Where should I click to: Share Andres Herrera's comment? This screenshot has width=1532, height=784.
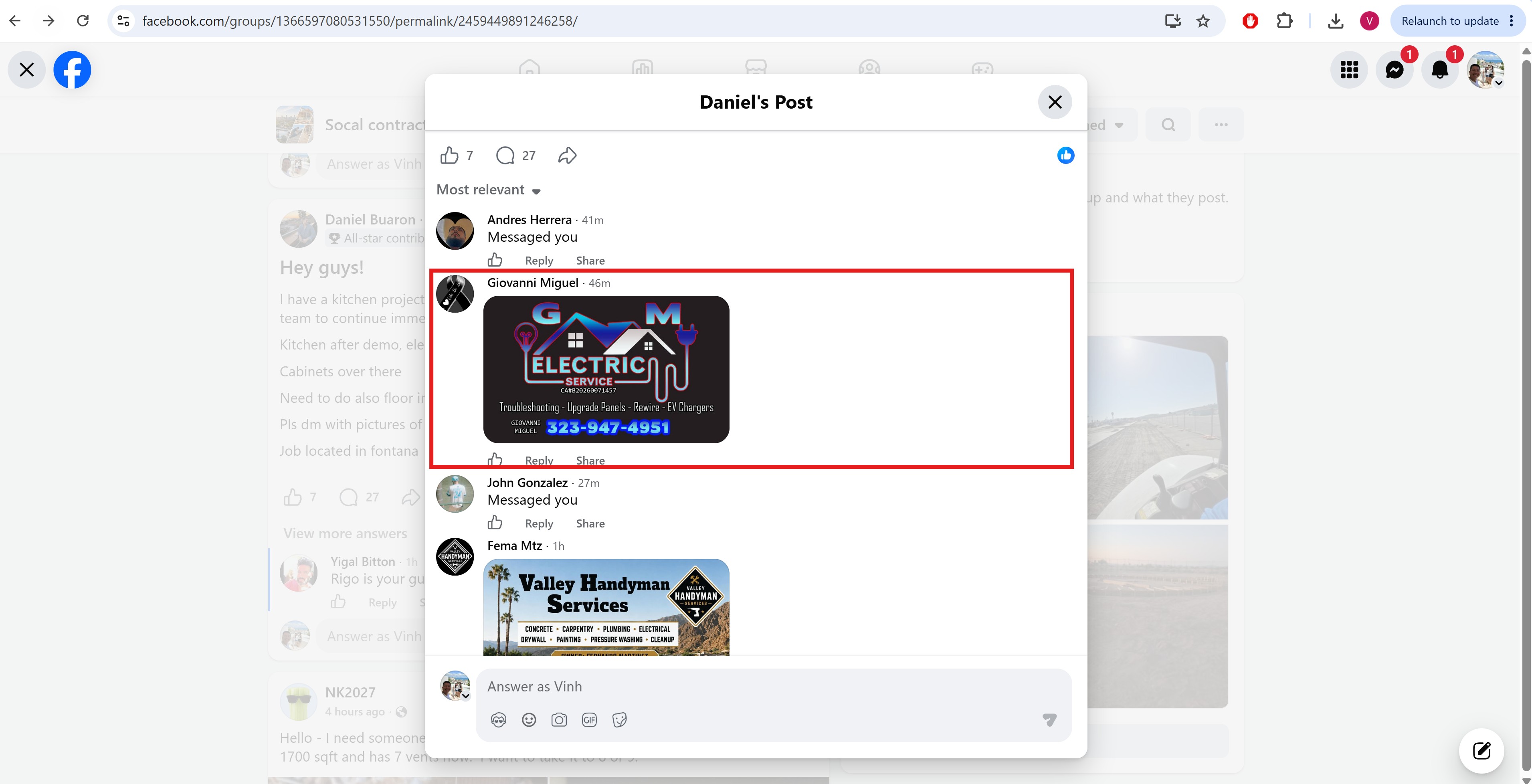coord(590,261)
